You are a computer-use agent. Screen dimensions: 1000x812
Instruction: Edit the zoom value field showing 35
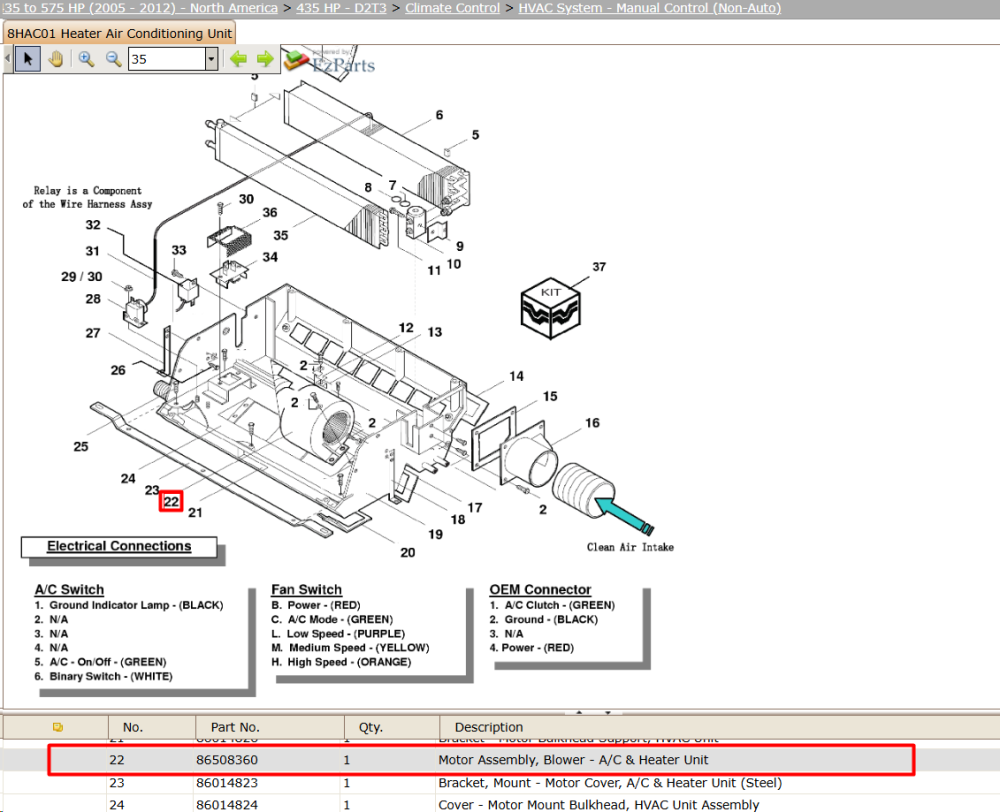[166, 59]
